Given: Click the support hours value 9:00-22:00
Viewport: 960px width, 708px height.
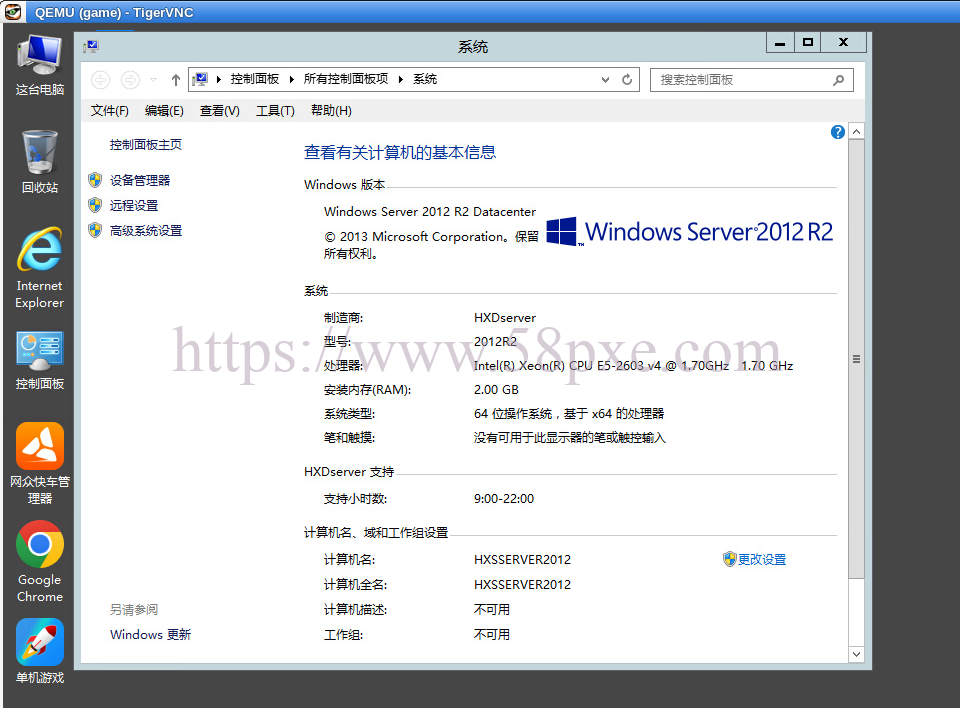Looking at the screenshot, I should point(504,499).
